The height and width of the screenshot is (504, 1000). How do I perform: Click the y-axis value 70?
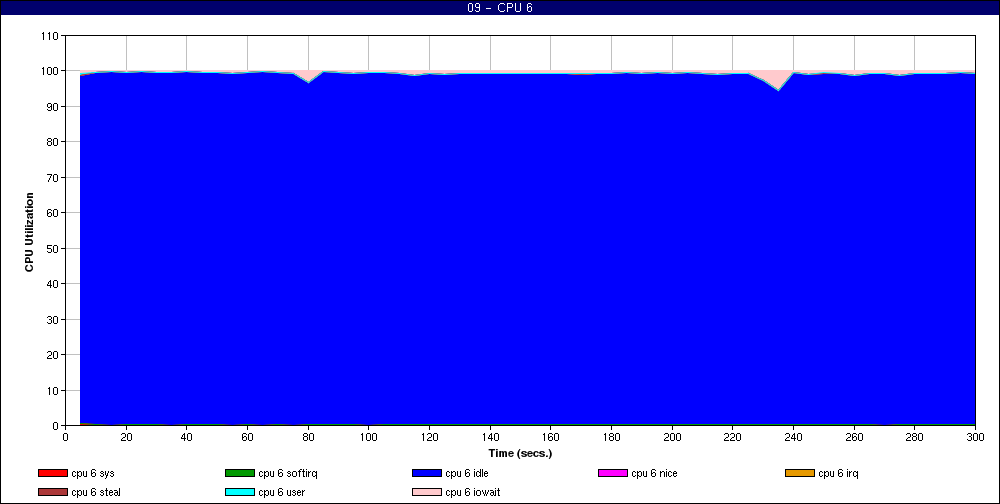click(x=53, y=177)
